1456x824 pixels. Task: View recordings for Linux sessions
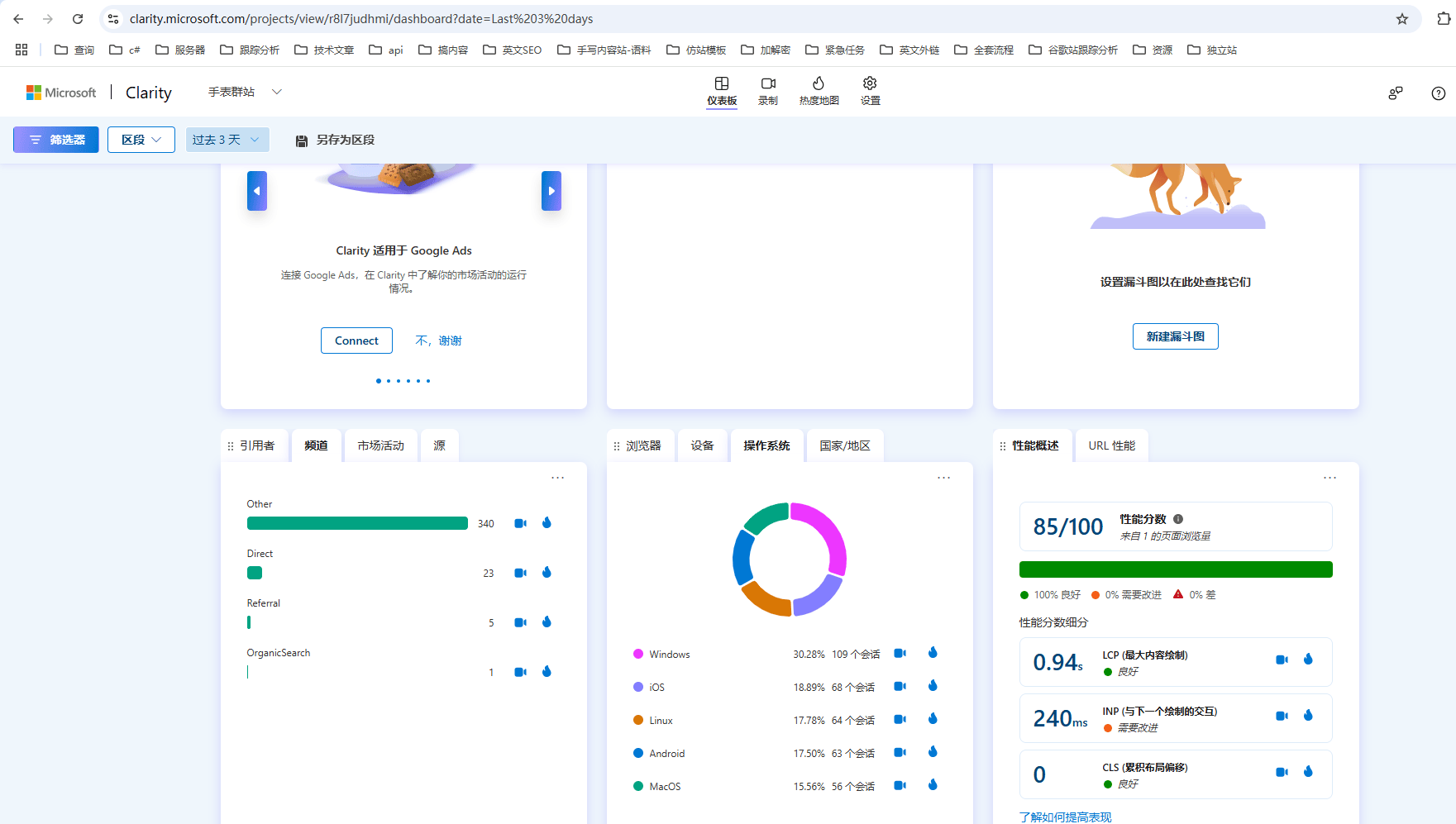point(900,719)
